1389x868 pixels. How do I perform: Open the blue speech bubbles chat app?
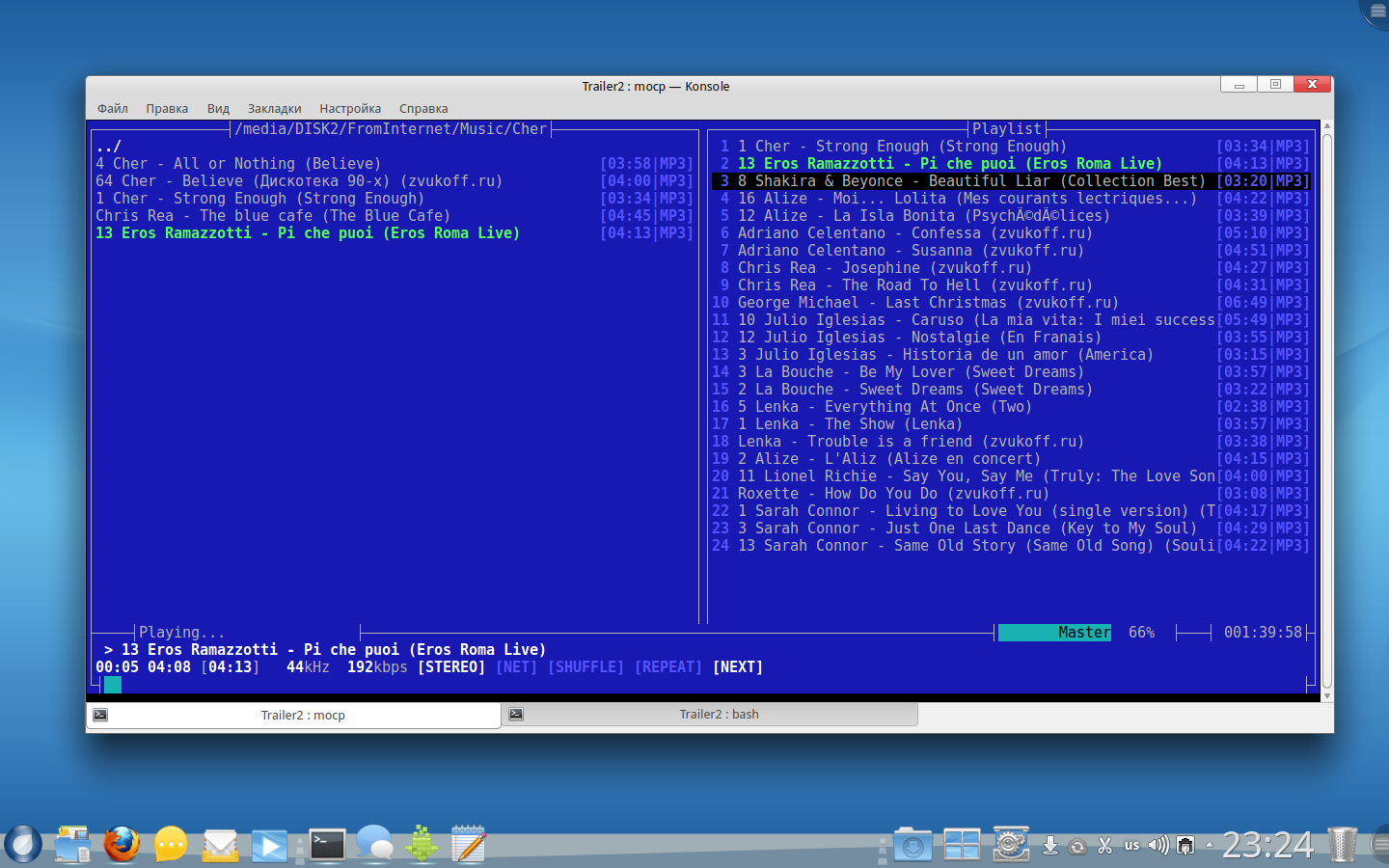(374, 844)
